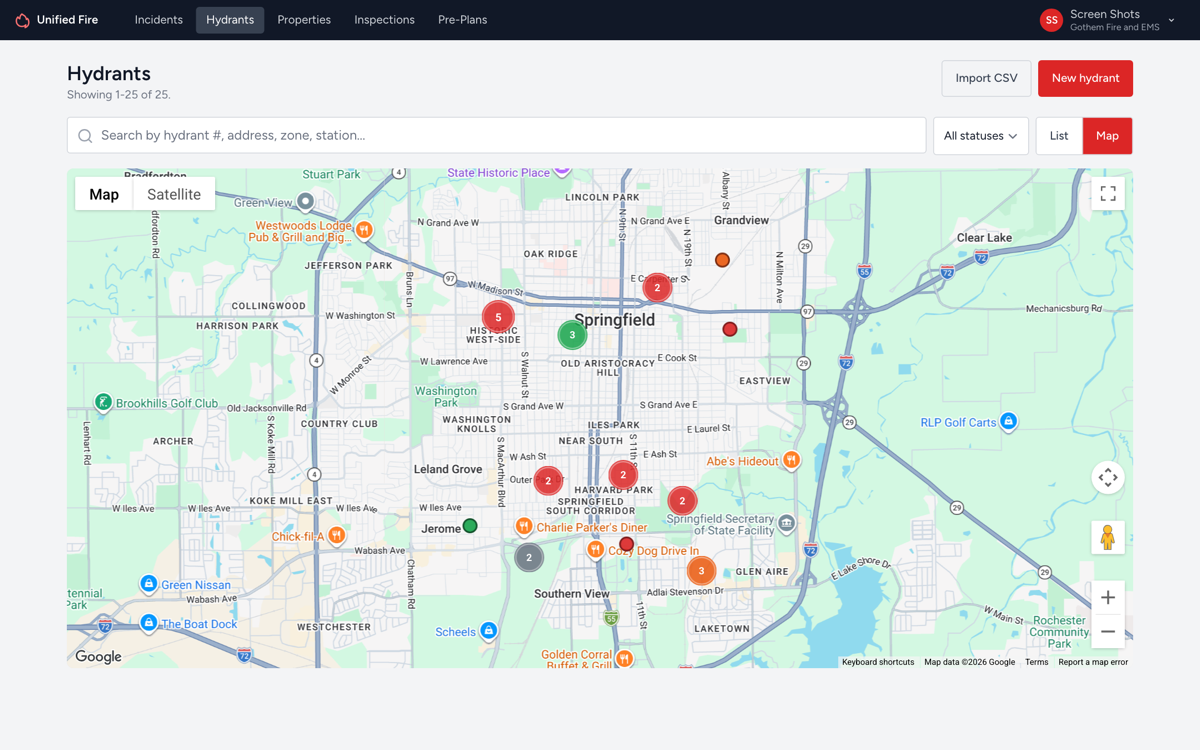Click the Showing 1-25 of 25 text
Viewport: 1200px width, 750px height.
tap(119, 95)
